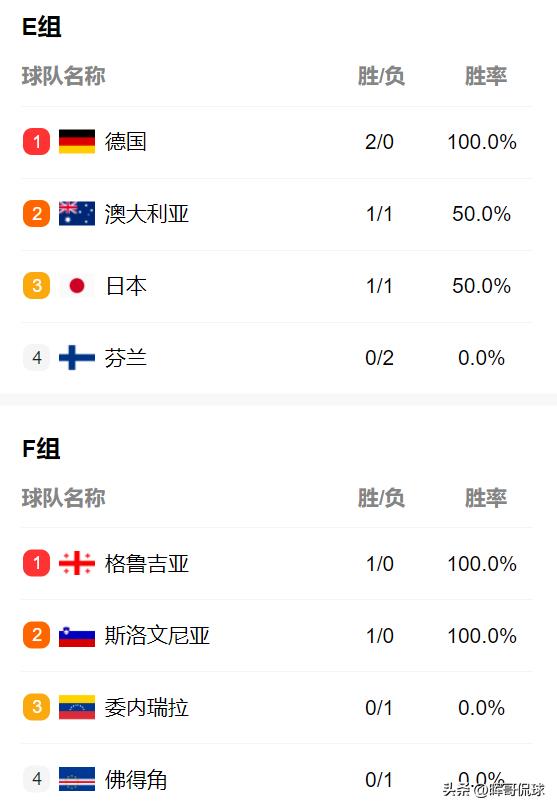
Task: Click the F组 group heading
Action: [41, 448]
